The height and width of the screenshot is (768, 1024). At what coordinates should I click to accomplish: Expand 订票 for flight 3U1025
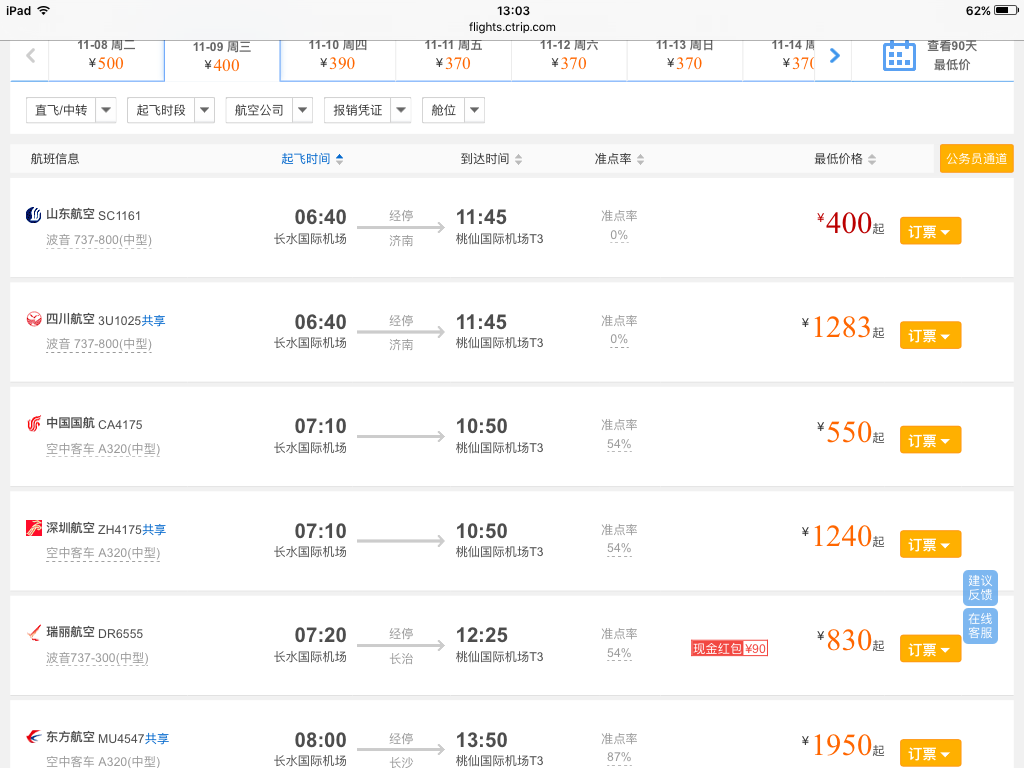(x=930, y=336)
